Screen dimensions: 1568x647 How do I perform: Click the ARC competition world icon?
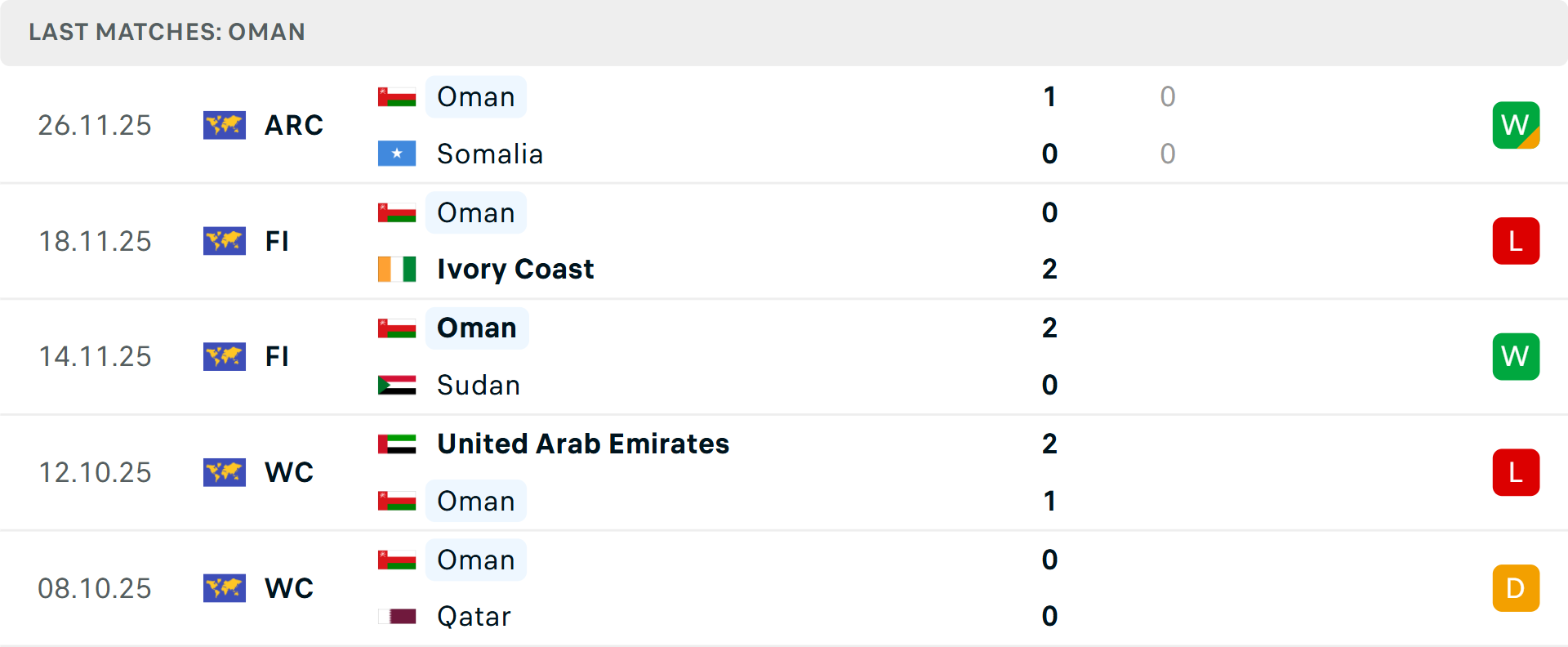click(x=225, y=125)
